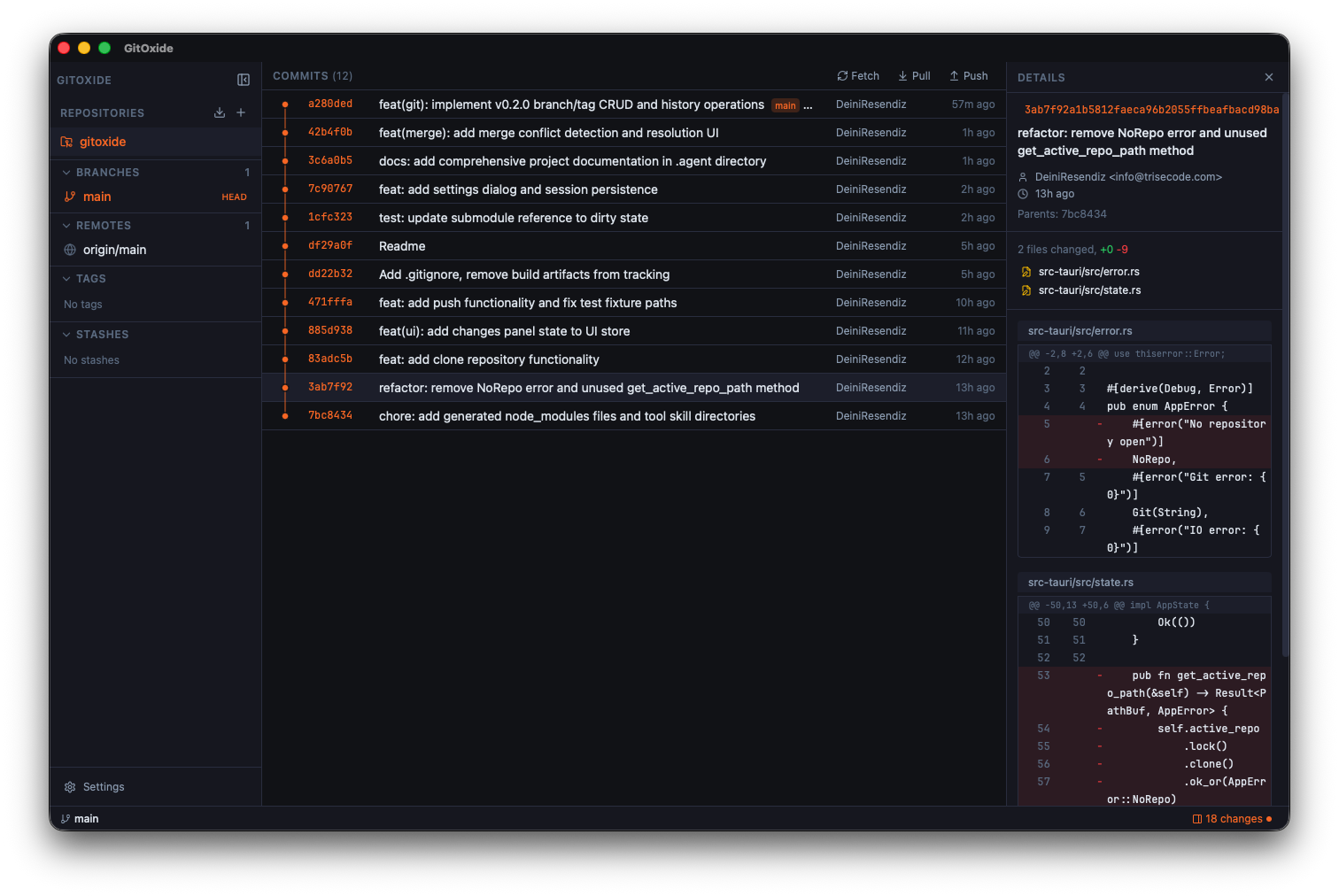Click the clone repository download icon
The height and width of the screenshot is (896, 1339).
220,112
